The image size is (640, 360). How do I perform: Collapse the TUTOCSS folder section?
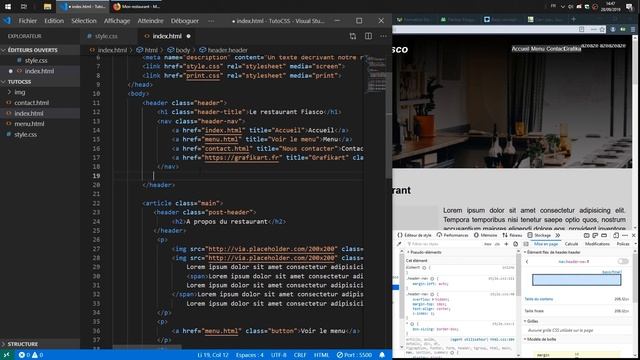[40, 82]
